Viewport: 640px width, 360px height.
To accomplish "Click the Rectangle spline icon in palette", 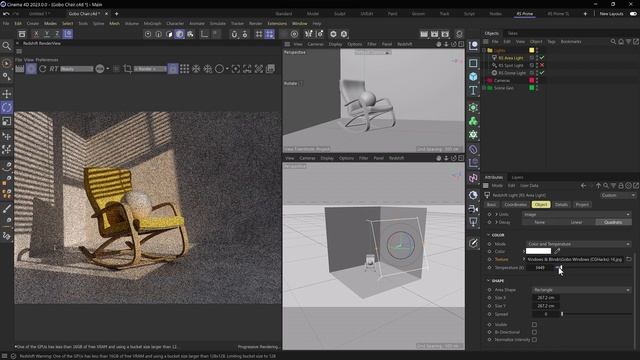I will (473, 63).
